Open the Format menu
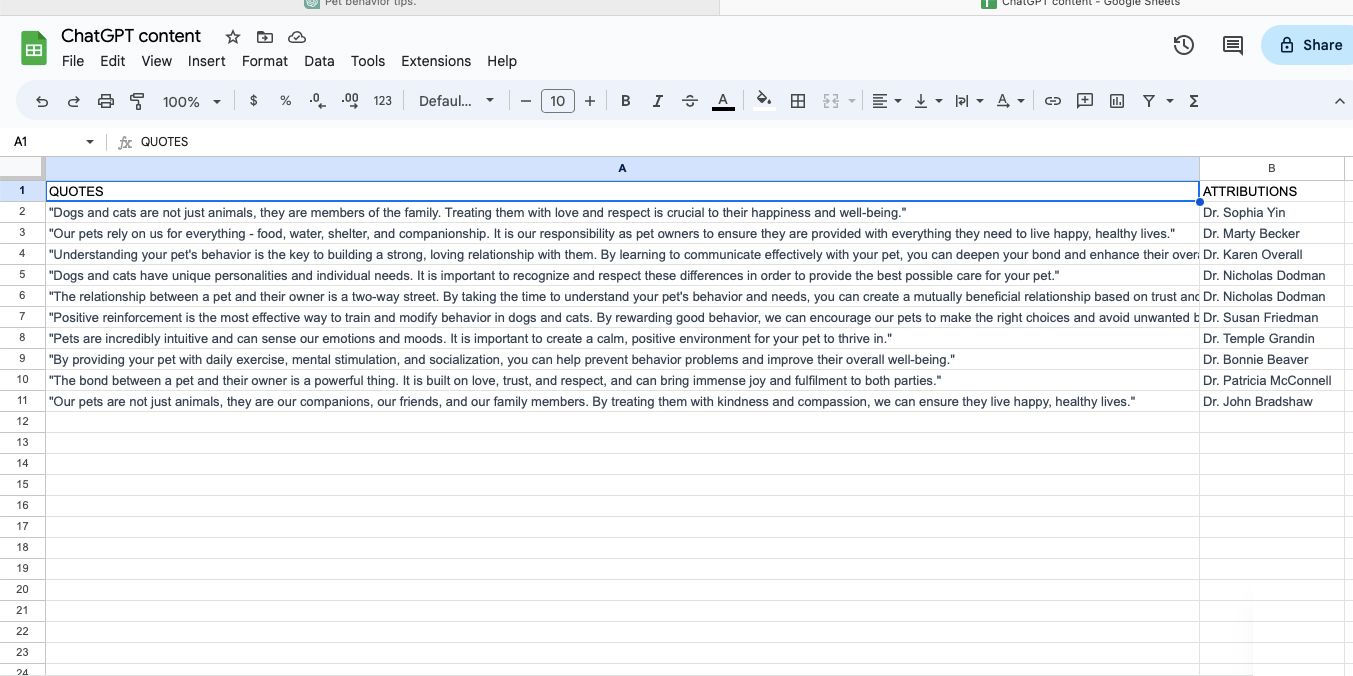Screen dimensions: 1353x676 [264, 61]
